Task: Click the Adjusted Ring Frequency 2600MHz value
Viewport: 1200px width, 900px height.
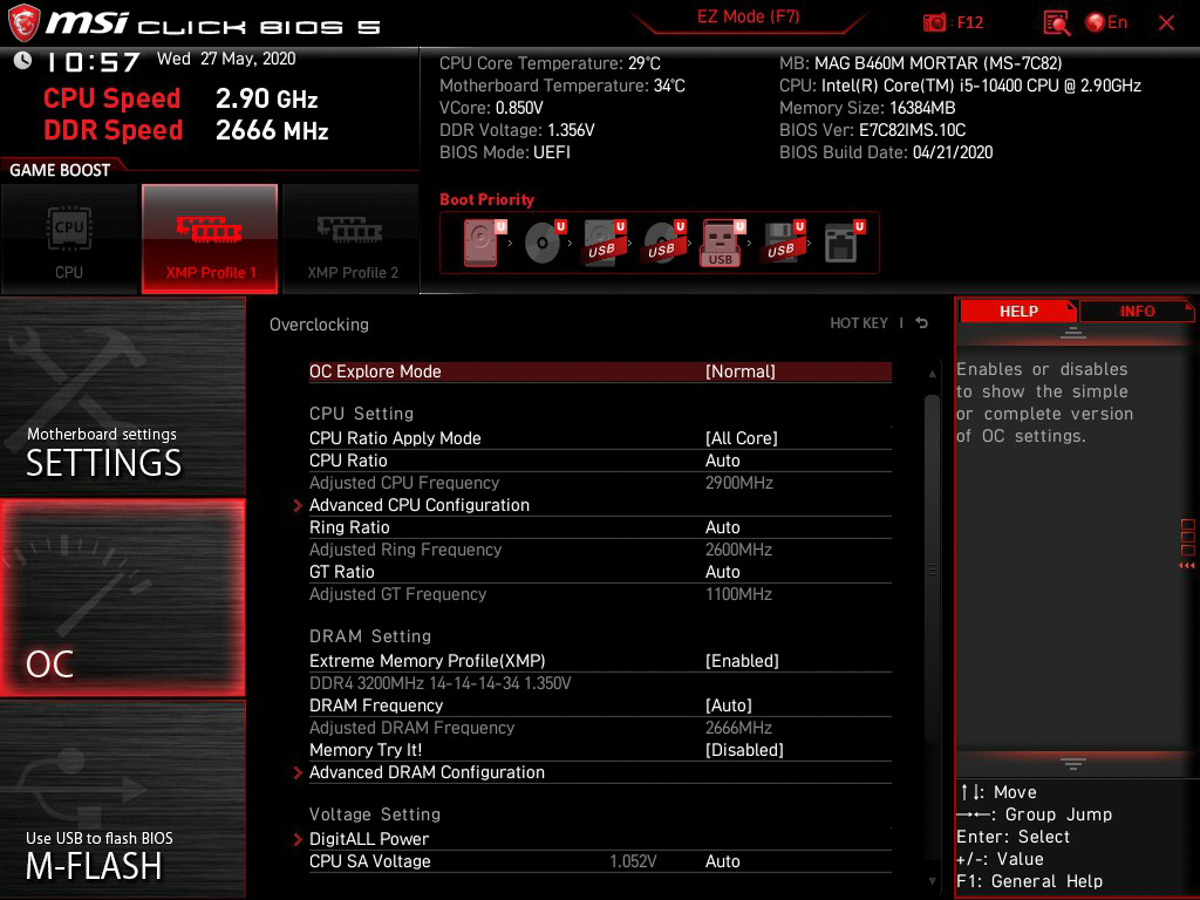Action: pyautogui.click(x=739, y=550)
